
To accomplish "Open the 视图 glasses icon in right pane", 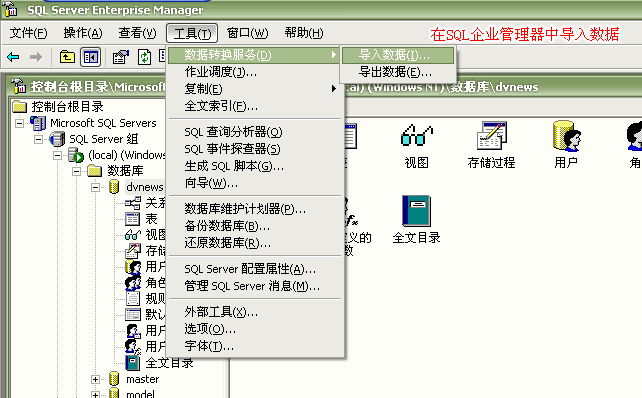I will click(416, 146).
